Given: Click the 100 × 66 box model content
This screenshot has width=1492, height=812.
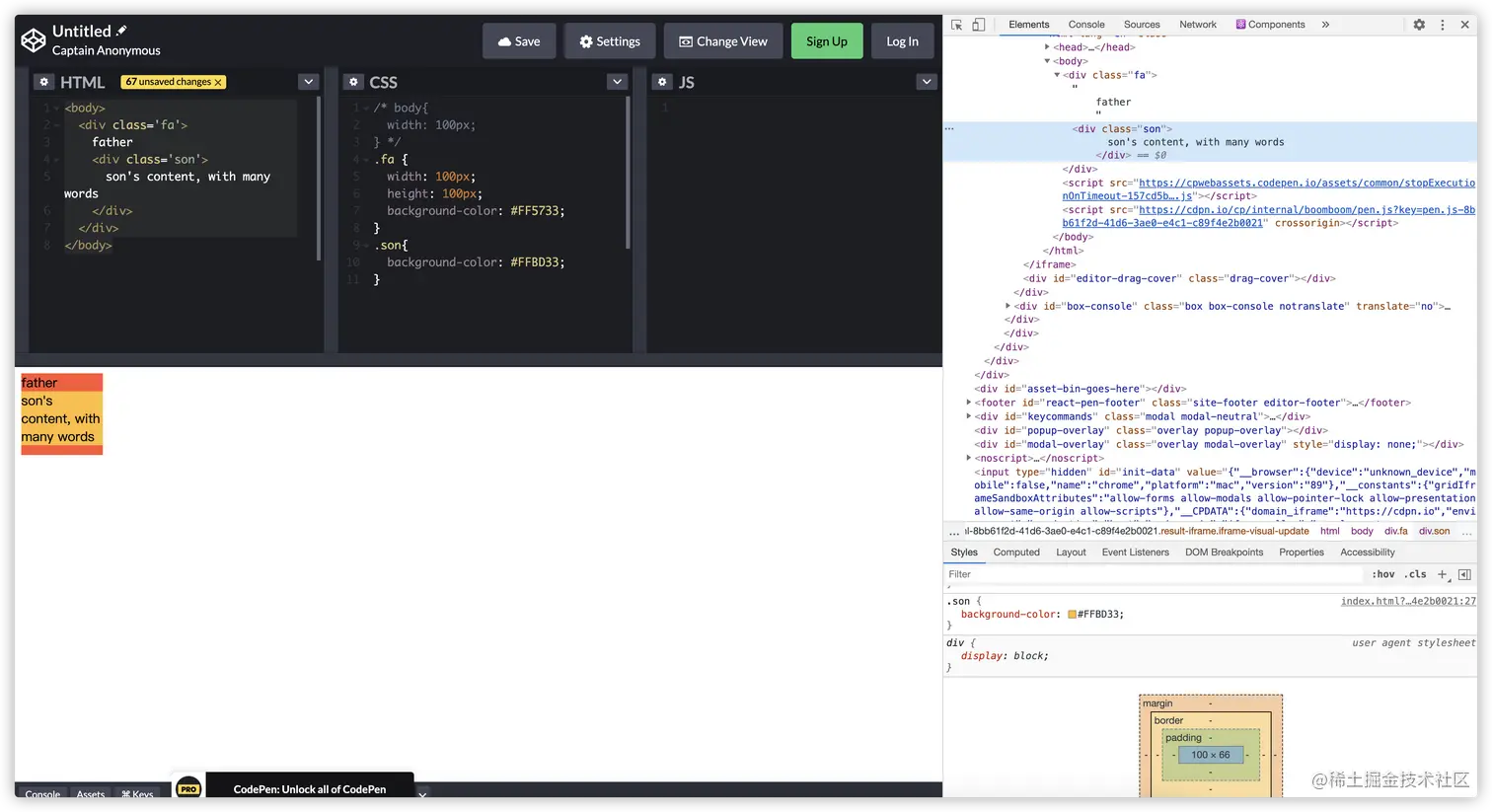Looking at the screenshot, I should tap(1210, 755).
